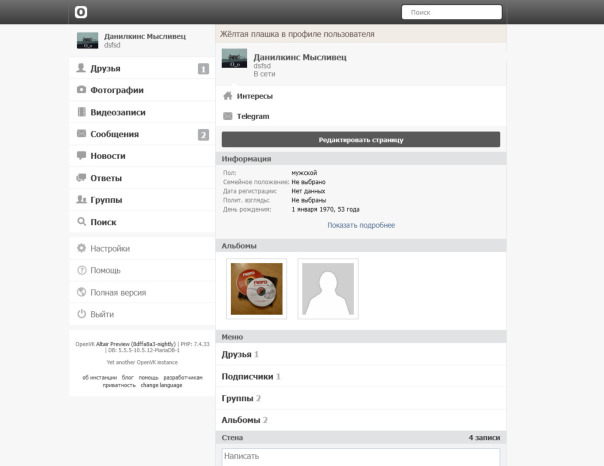Open Photos via camera icon

coord(81,90)
